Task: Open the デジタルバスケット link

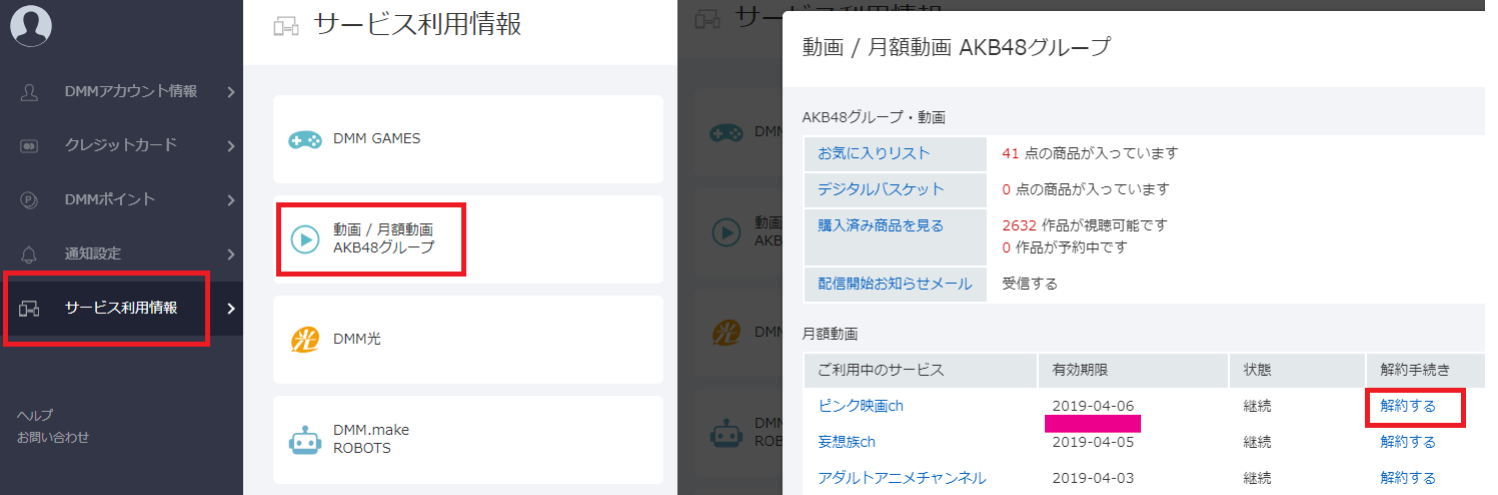Action: [x=881, y=189]
